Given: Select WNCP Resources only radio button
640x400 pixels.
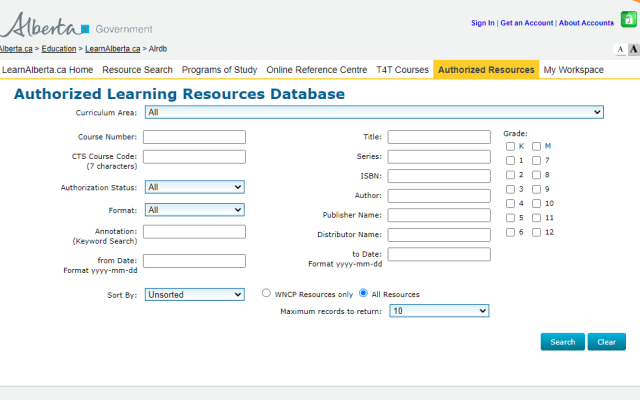Looking at the screenshot, I should 266,293.
